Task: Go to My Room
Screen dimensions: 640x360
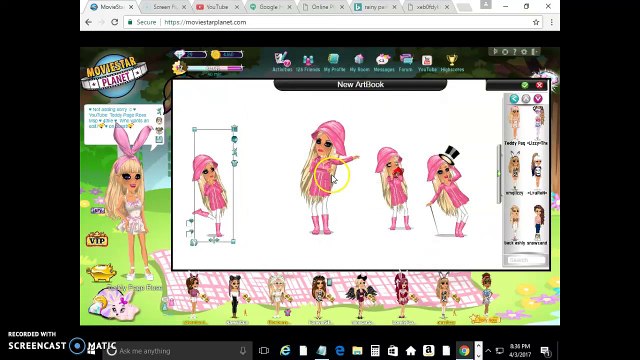Action: pyautogui.click(x=359, y=63)
